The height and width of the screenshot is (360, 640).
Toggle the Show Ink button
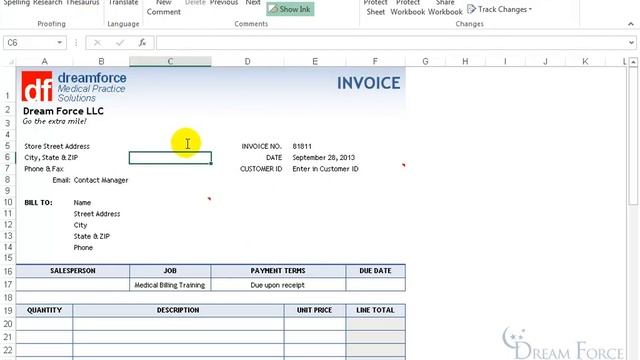tap(290, 9)
